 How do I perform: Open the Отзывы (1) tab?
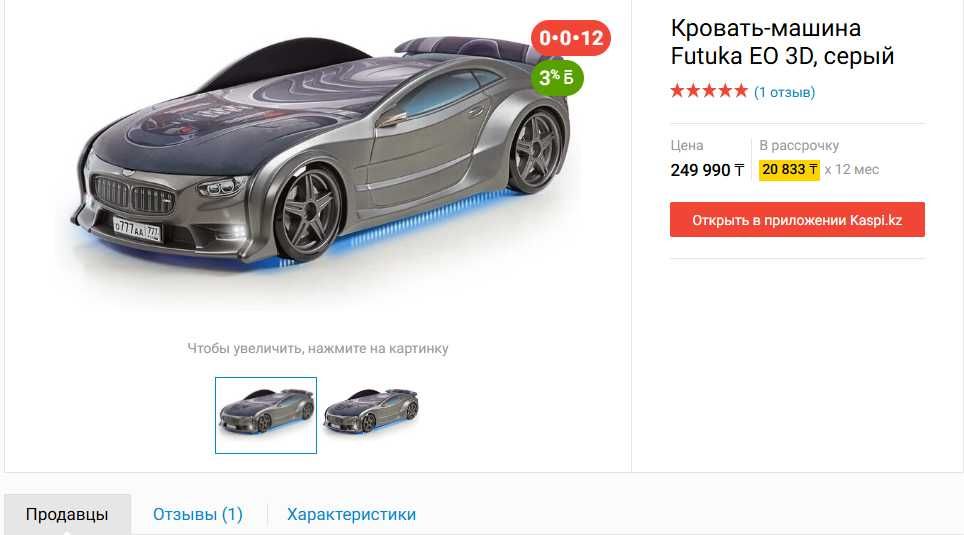(x=198, y=514)
